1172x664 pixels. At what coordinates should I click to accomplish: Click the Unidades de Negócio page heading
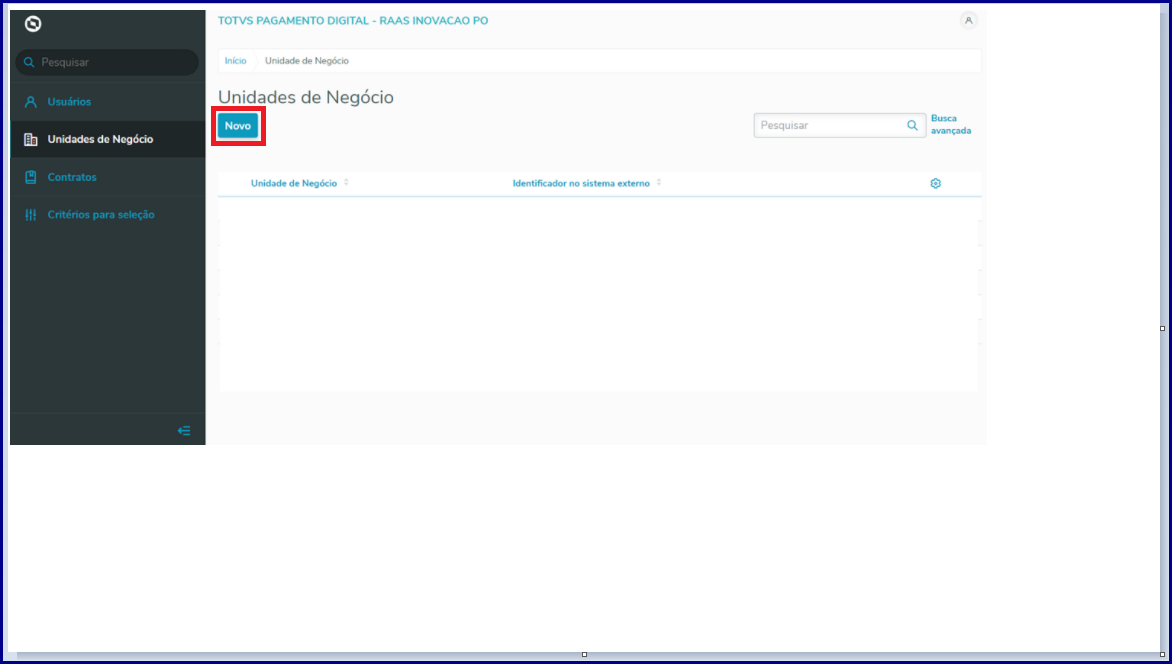pos(306,97)
